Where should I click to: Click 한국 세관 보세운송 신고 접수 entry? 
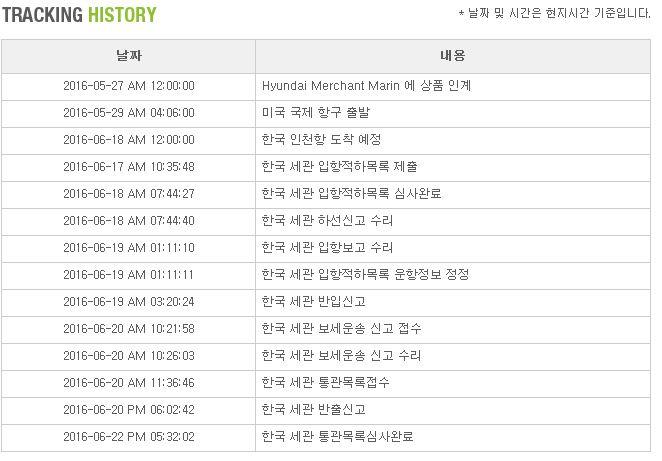341,329
